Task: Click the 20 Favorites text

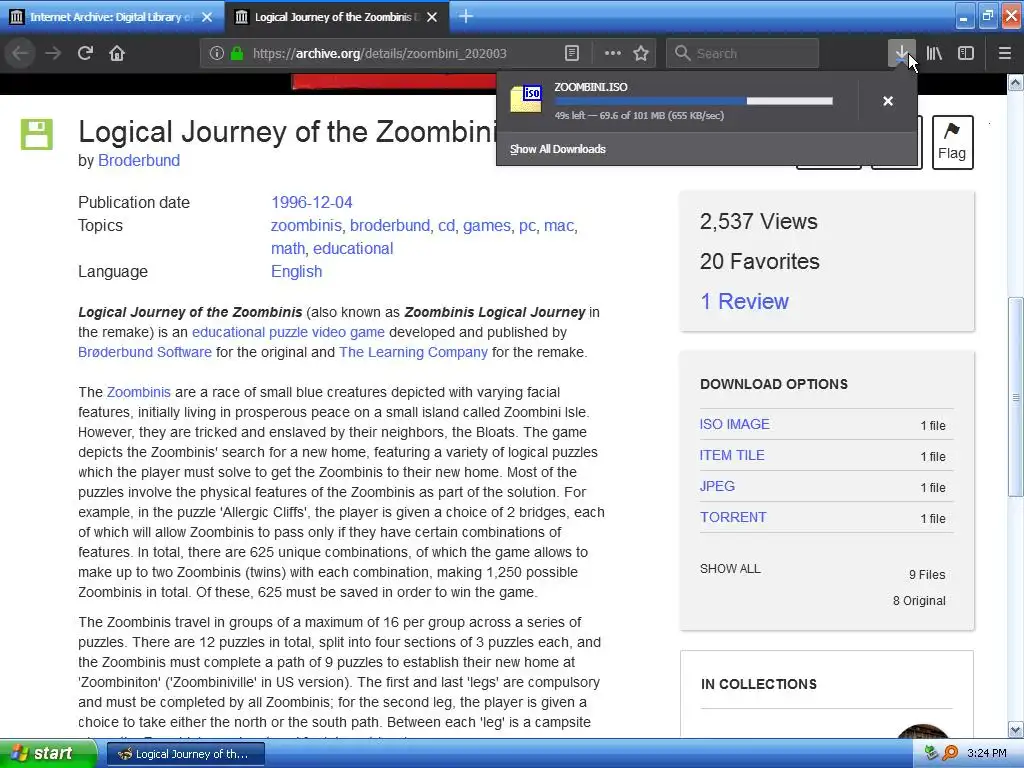Action: point(760,261)
